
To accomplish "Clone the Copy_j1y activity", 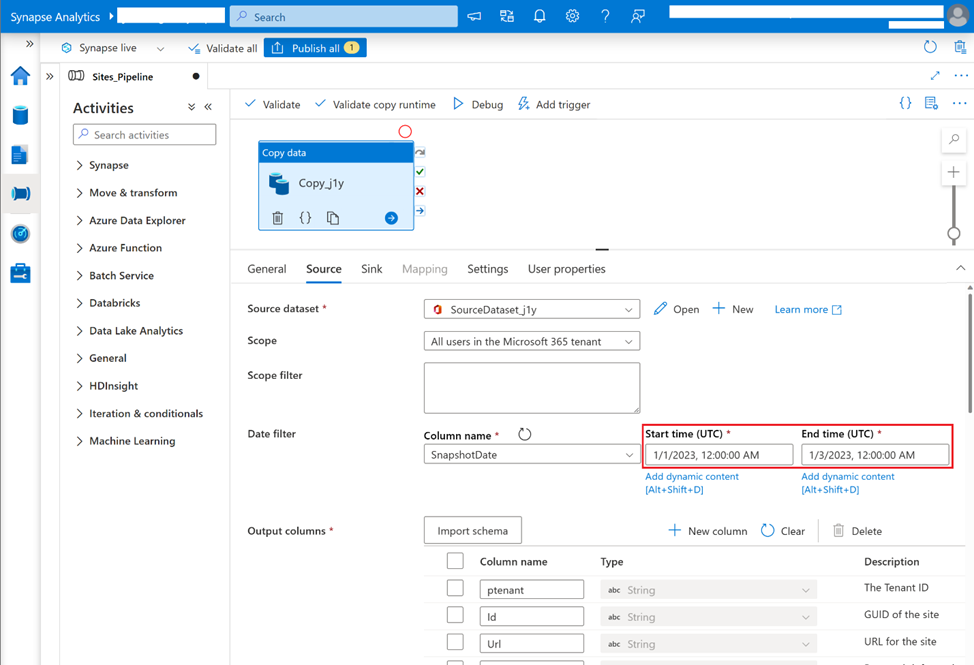I will click(x=333, y=218).
